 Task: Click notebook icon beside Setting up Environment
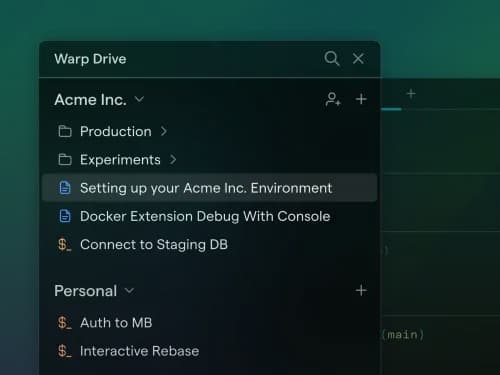pos(65,188)
